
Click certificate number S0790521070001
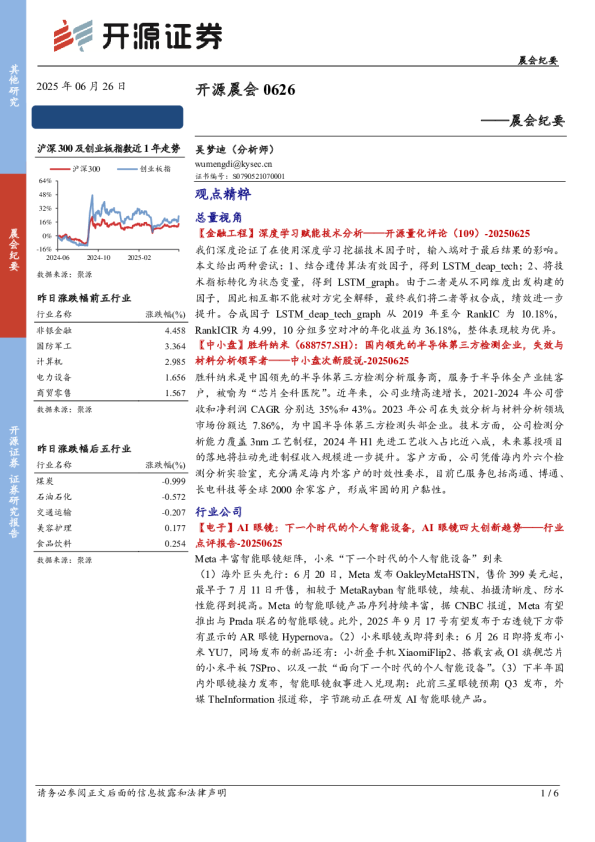click(x=258, y=176)
